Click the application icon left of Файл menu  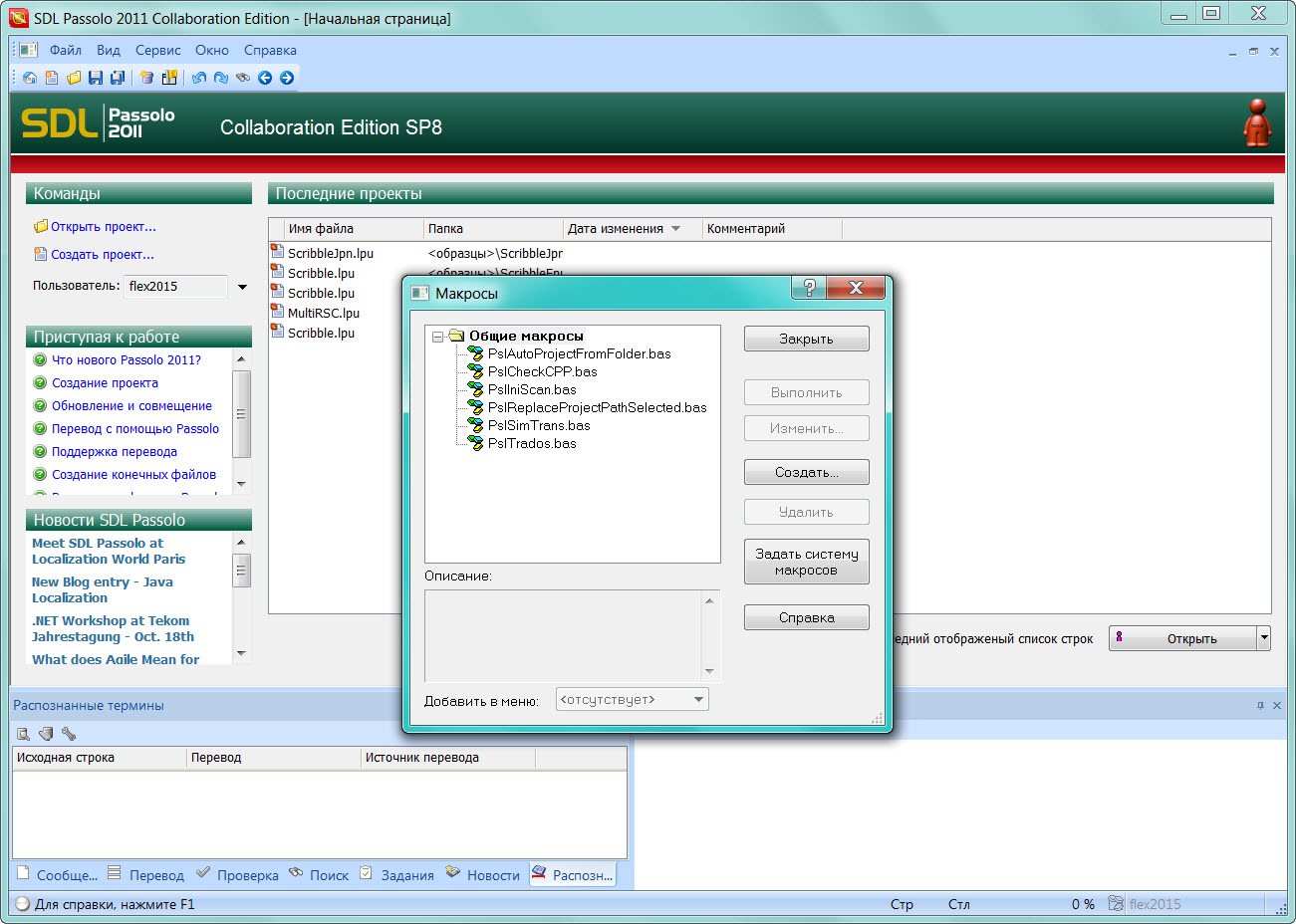point(29,50)
